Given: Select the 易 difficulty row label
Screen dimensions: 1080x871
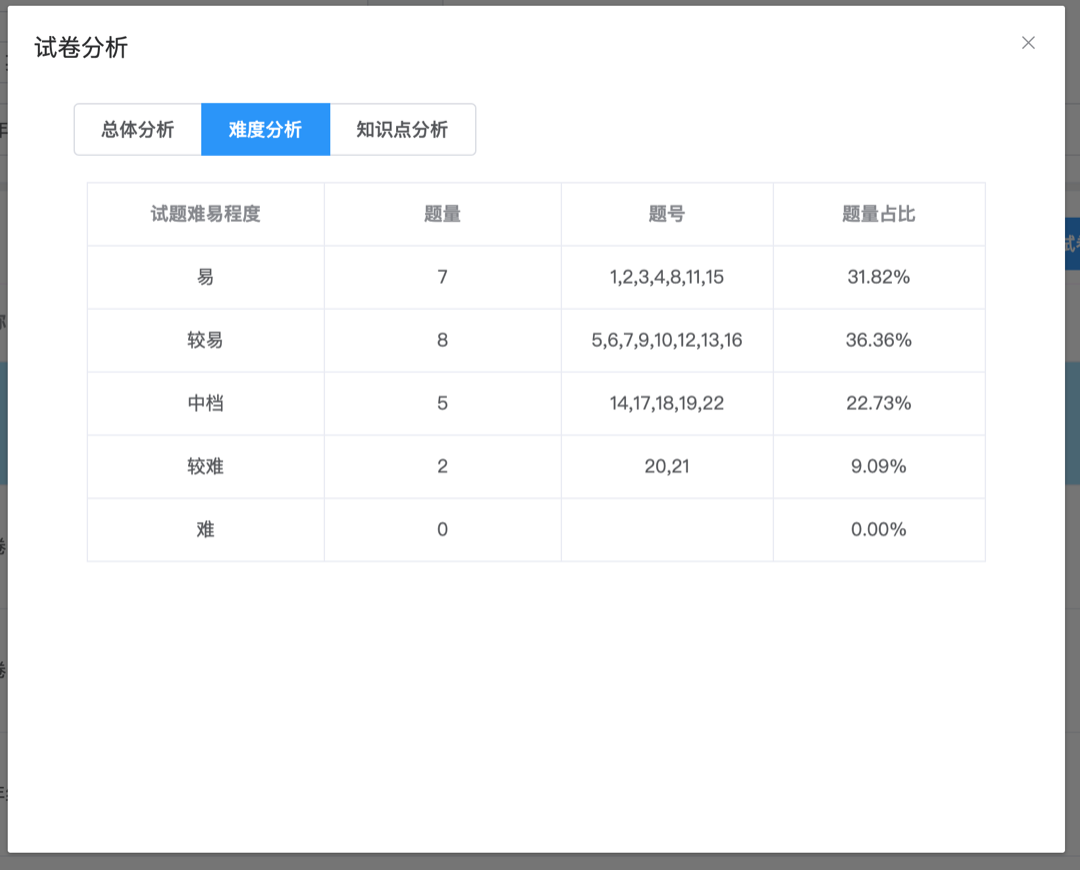Looking at the screenshot, I should [205, 277].
